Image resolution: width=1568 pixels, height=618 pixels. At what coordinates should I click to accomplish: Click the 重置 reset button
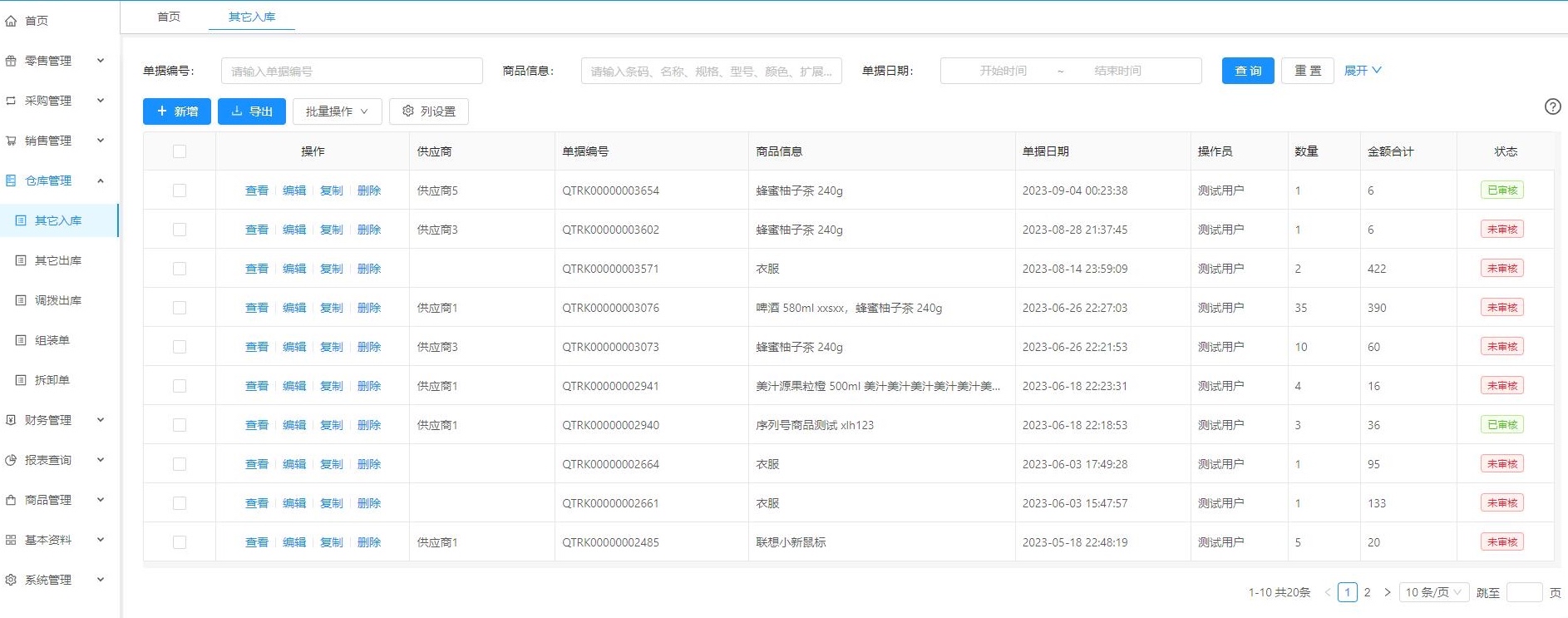(1308, 71)
